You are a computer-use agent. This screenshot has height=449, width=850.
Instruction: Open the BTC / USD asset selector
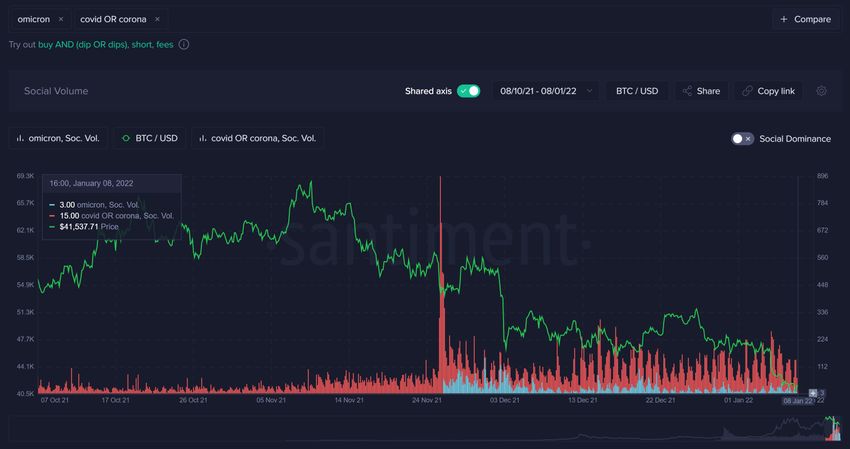[636, 91]
